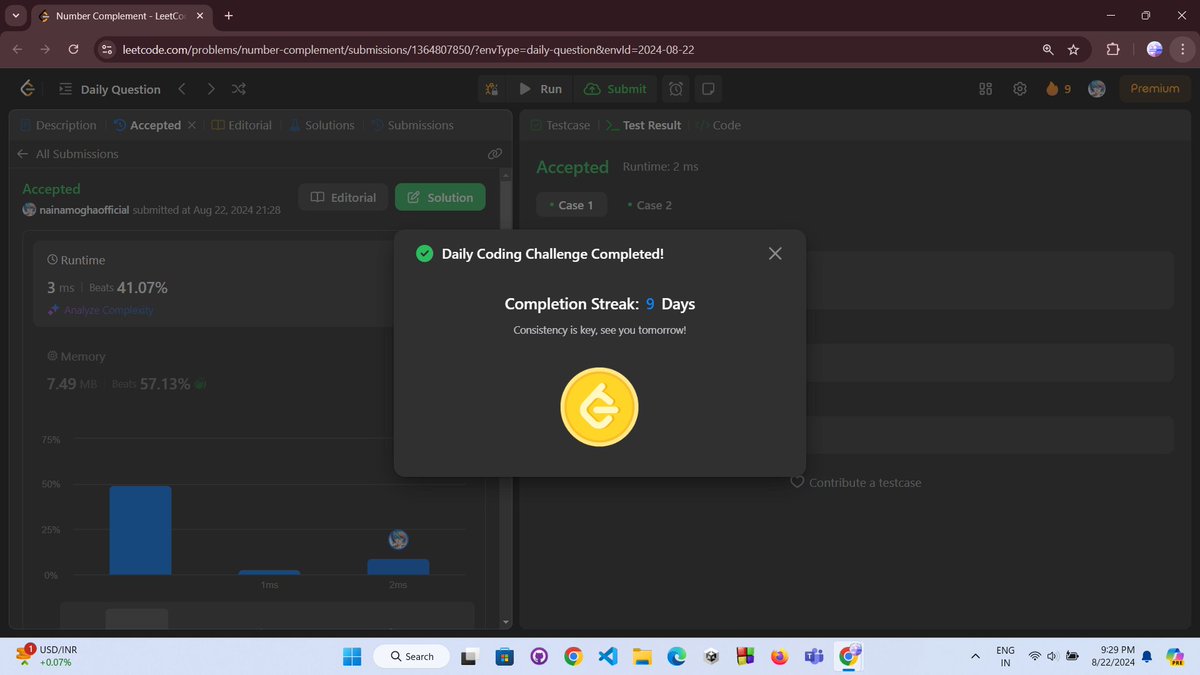Bookmark this page with star icon
1200x675 pixels.
click(1073, 49)
